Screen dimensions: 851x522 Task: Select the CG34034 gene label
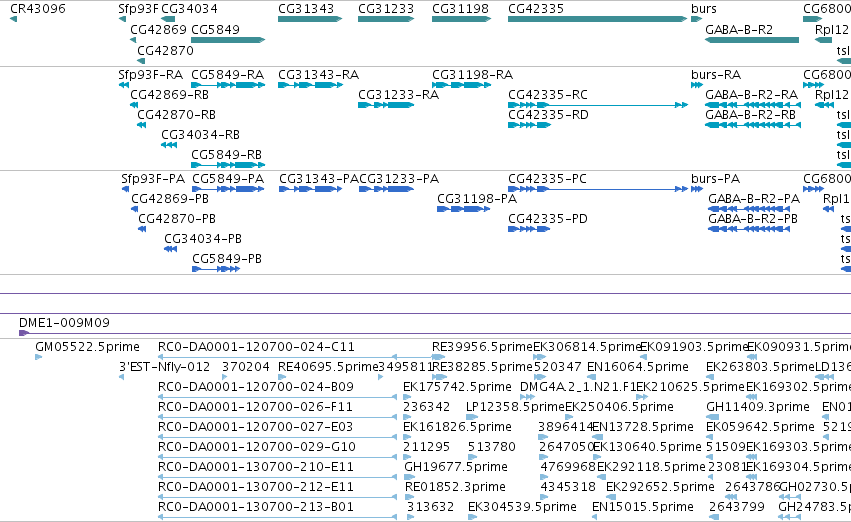point(189,9)
